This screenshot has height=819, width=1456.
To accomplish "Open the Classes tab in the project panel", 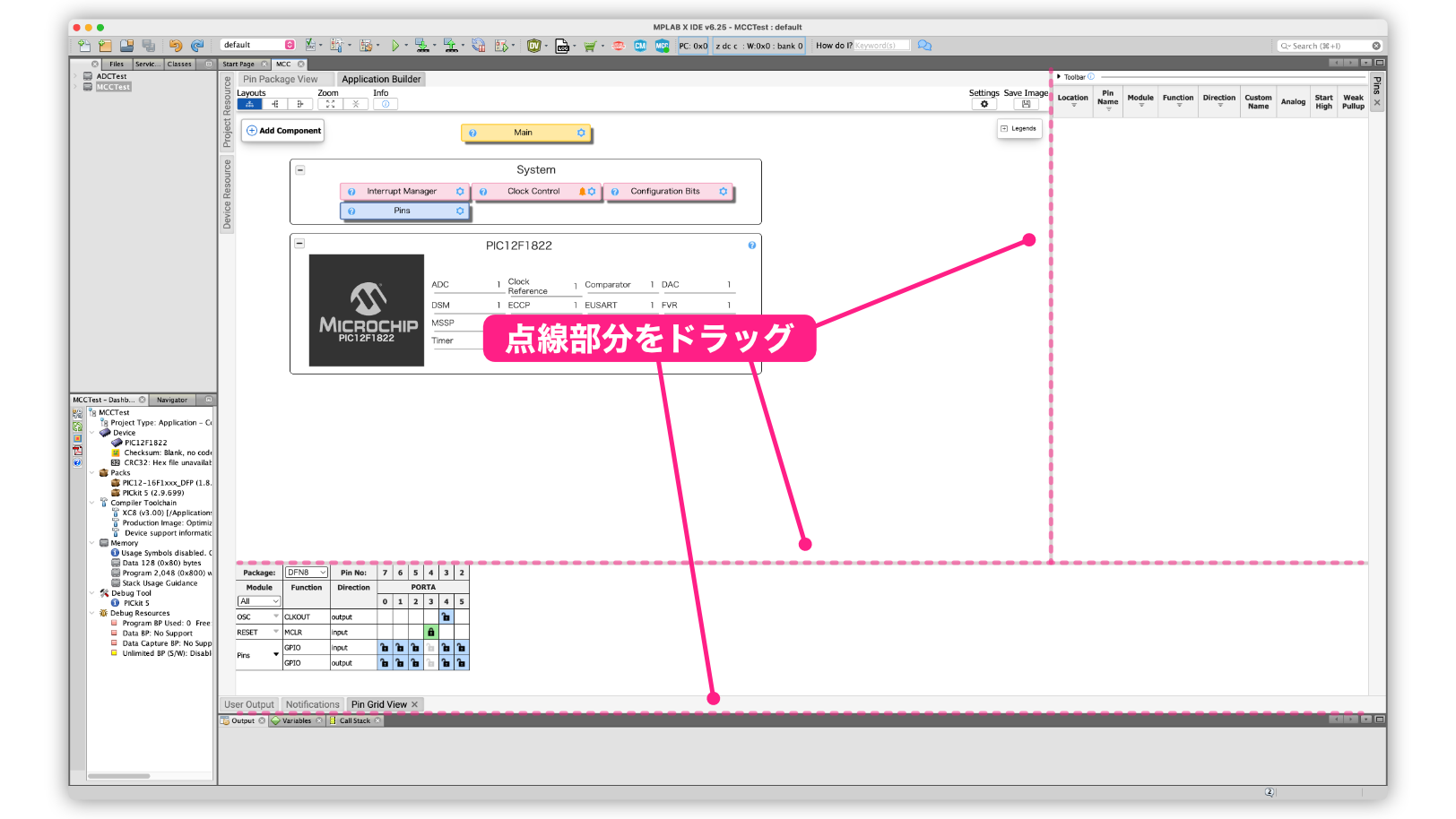I will [x=179, y=65].
